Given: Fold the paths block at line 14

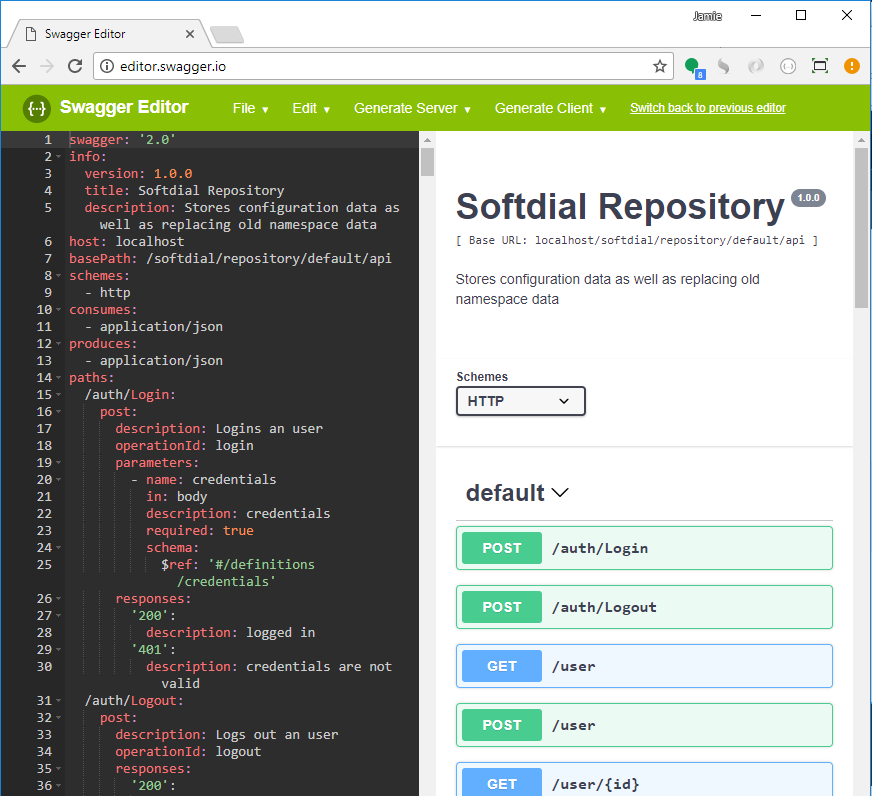Looking at the screenshot, I should pyautogui.click(x=58, y=378).
